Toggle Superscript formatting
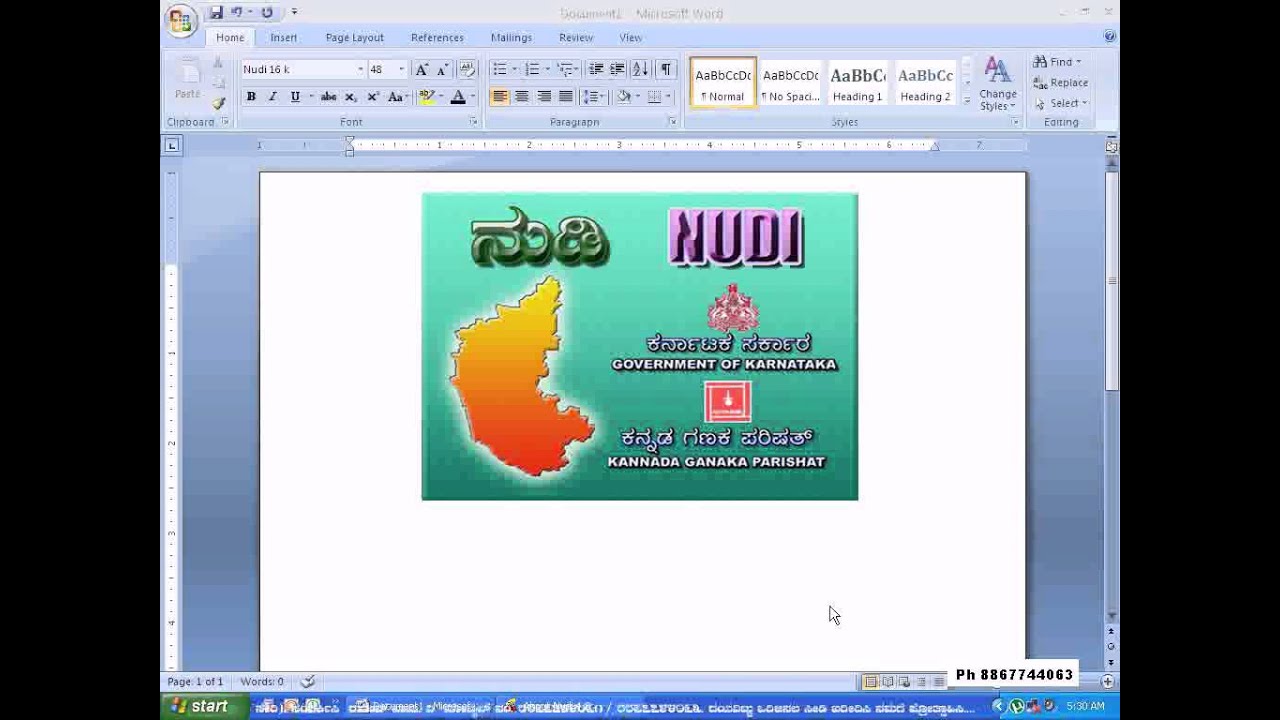The height and width of the screenshot is (720, 1280). pyautogui.click(x=373, y=97)
